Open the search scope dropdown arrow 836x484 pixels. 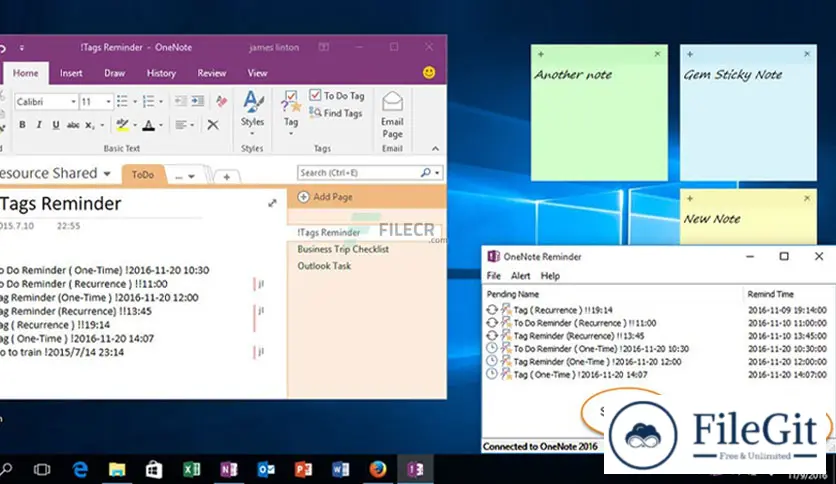point(437,173)
